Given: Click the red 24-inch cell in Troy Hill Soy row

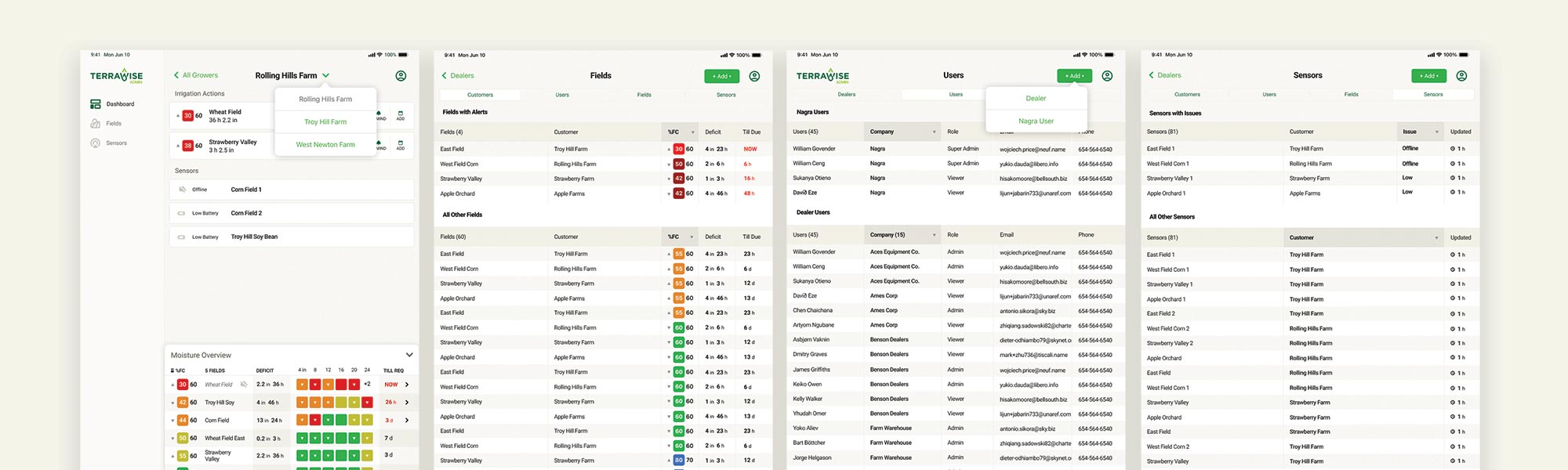Looking at the screenshot, I should tap(367, 402).
